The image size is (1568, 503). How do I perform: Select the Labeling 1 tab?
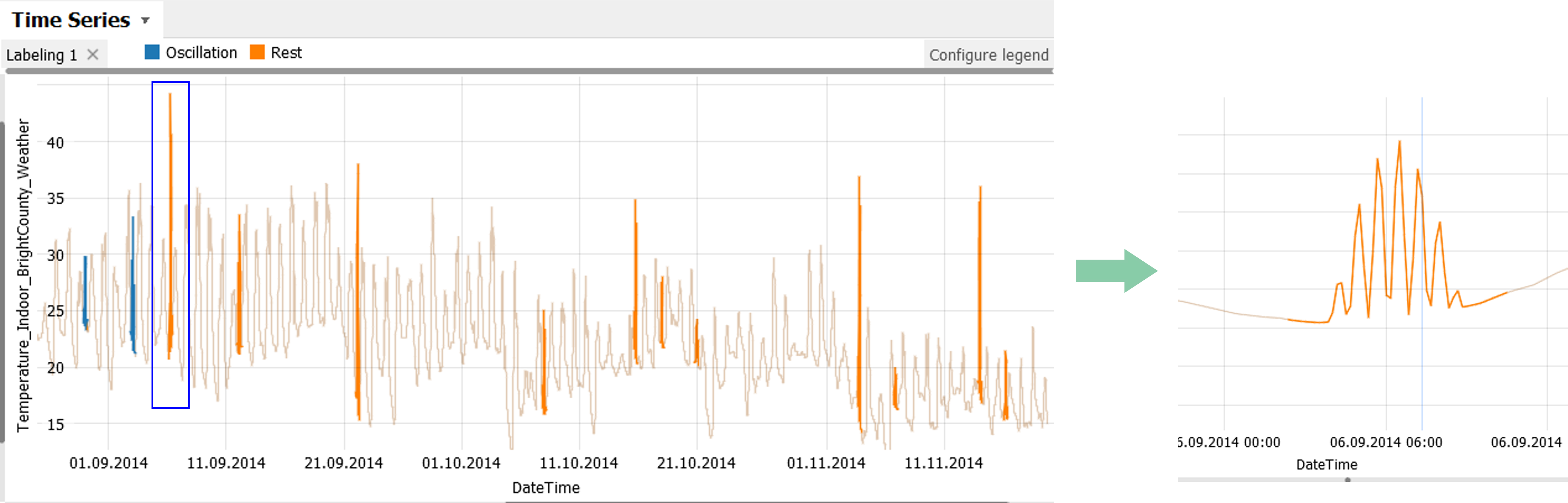[41, 55]
